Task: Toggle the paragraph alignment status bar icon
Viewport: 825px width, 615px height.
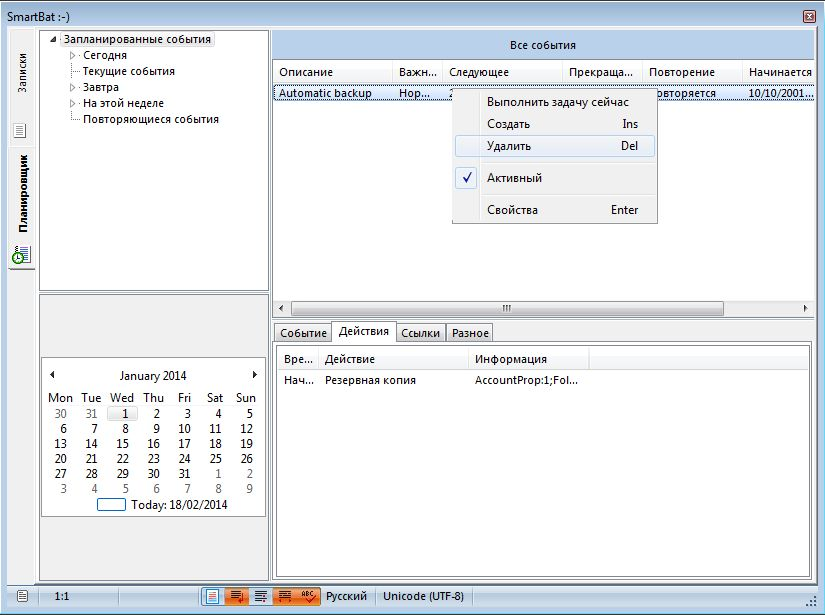Action: pos(260,596)
